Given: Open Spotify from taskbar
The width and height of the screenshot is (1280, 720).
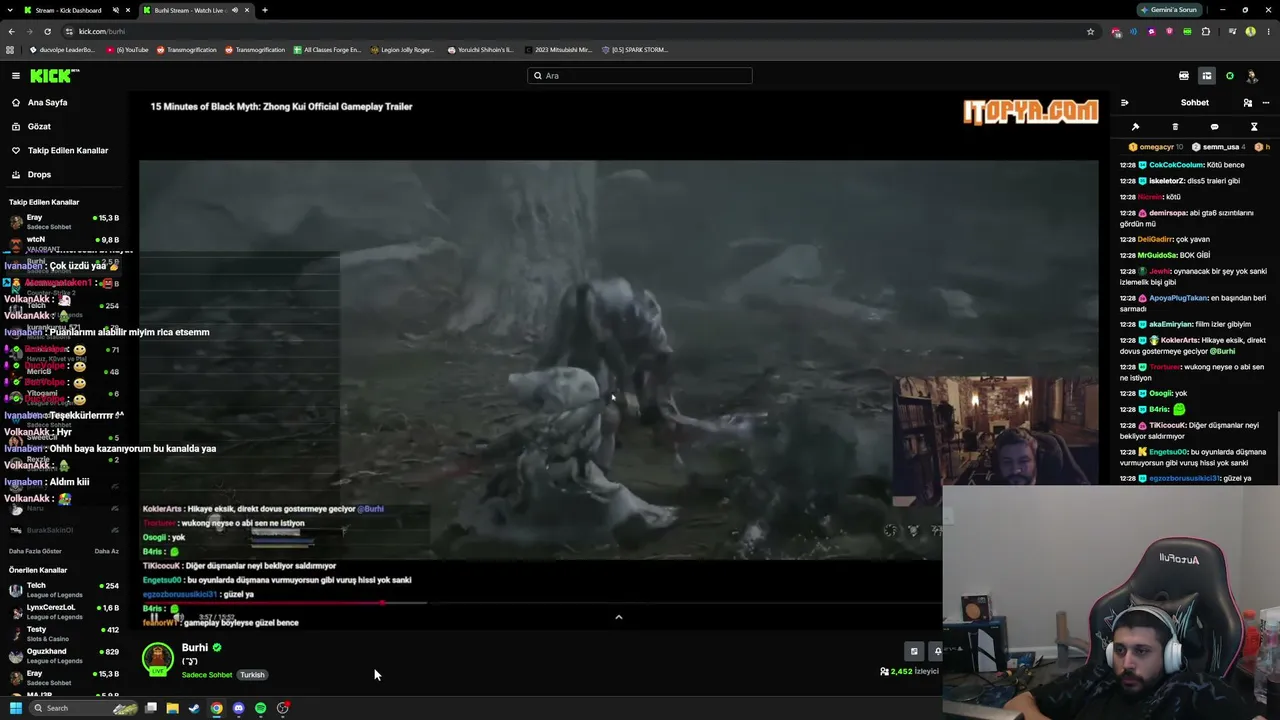Looking at the screenshot, I should pos(260,708).
